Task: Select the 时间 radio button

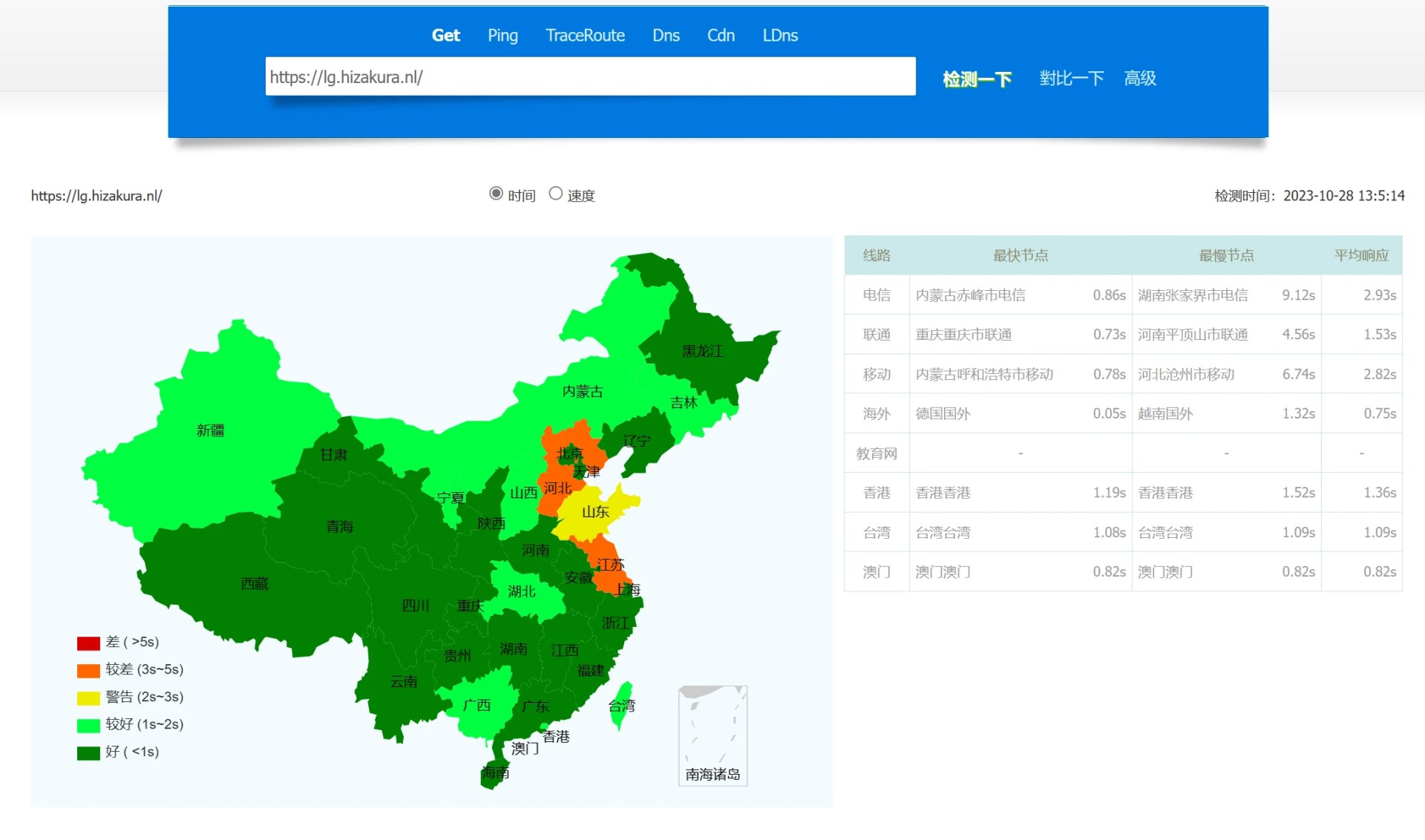Action: click(496, 194)
